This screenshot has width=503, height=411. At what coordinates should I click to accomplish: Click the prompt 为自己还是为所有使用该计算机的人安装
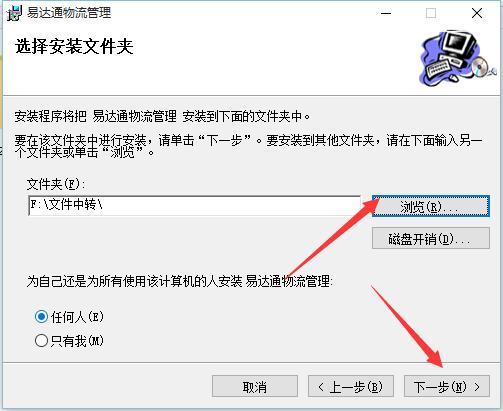[180, 281]
